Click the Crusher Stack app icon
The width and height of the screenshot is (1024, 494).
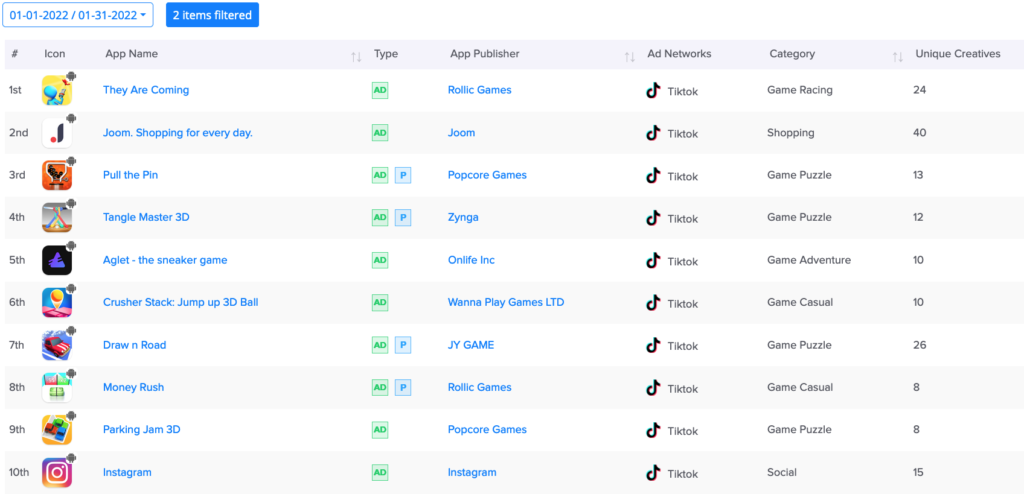point(57,303)
